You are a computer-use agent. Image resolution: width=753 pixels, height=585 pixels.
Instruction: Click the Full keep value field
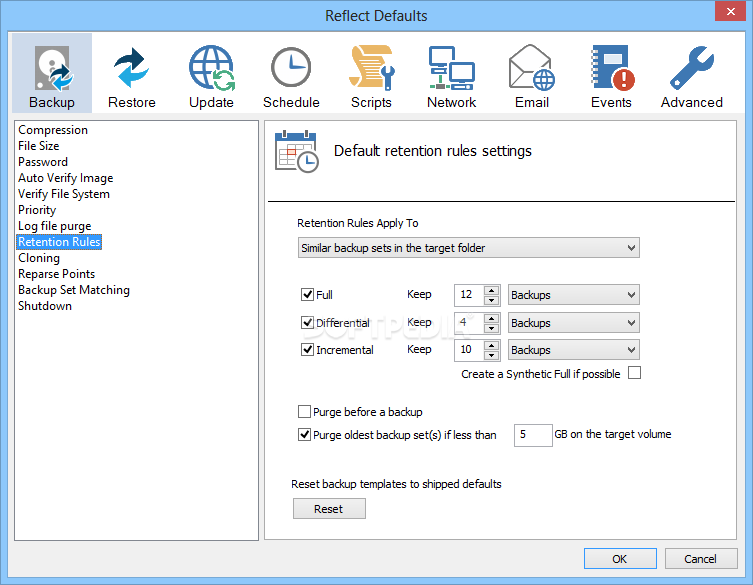point(469,295)
